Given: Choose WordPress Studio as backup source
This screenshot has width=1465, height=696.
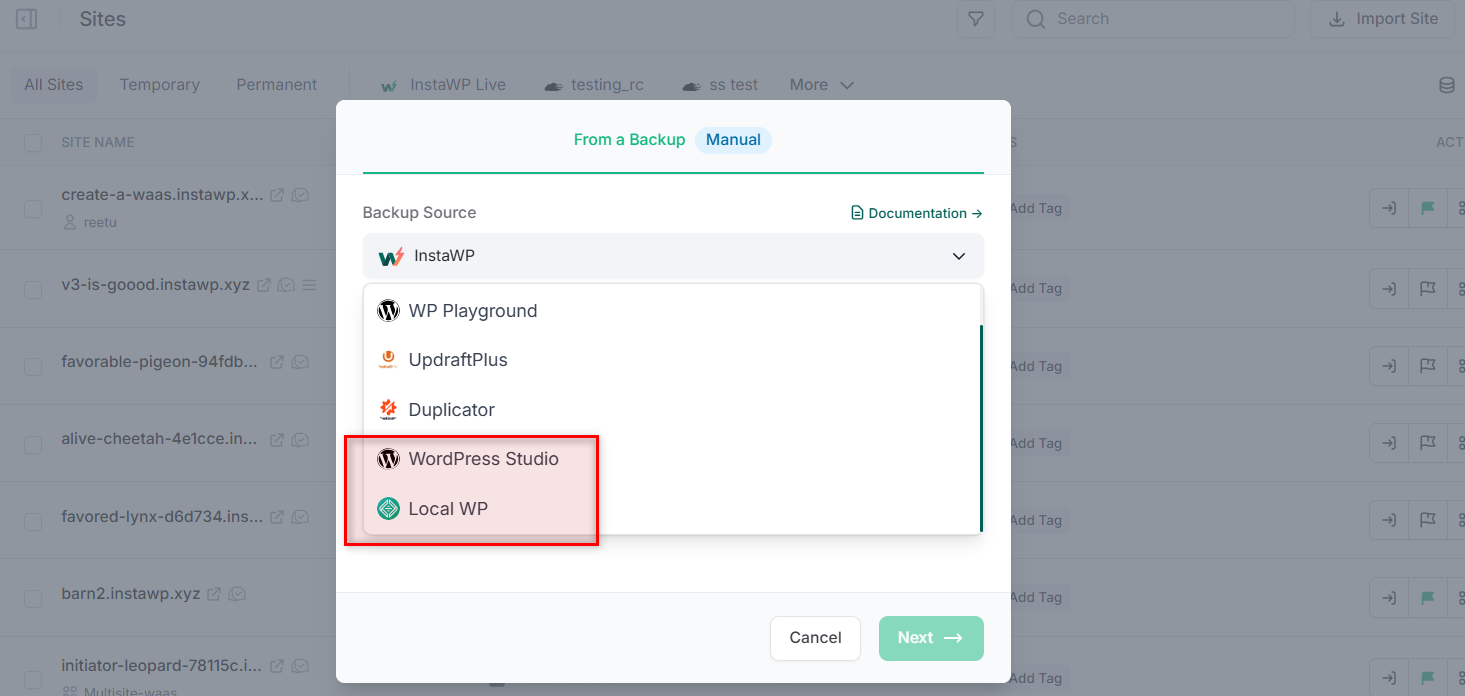Looking at the screenshot, I should point(673,459).
